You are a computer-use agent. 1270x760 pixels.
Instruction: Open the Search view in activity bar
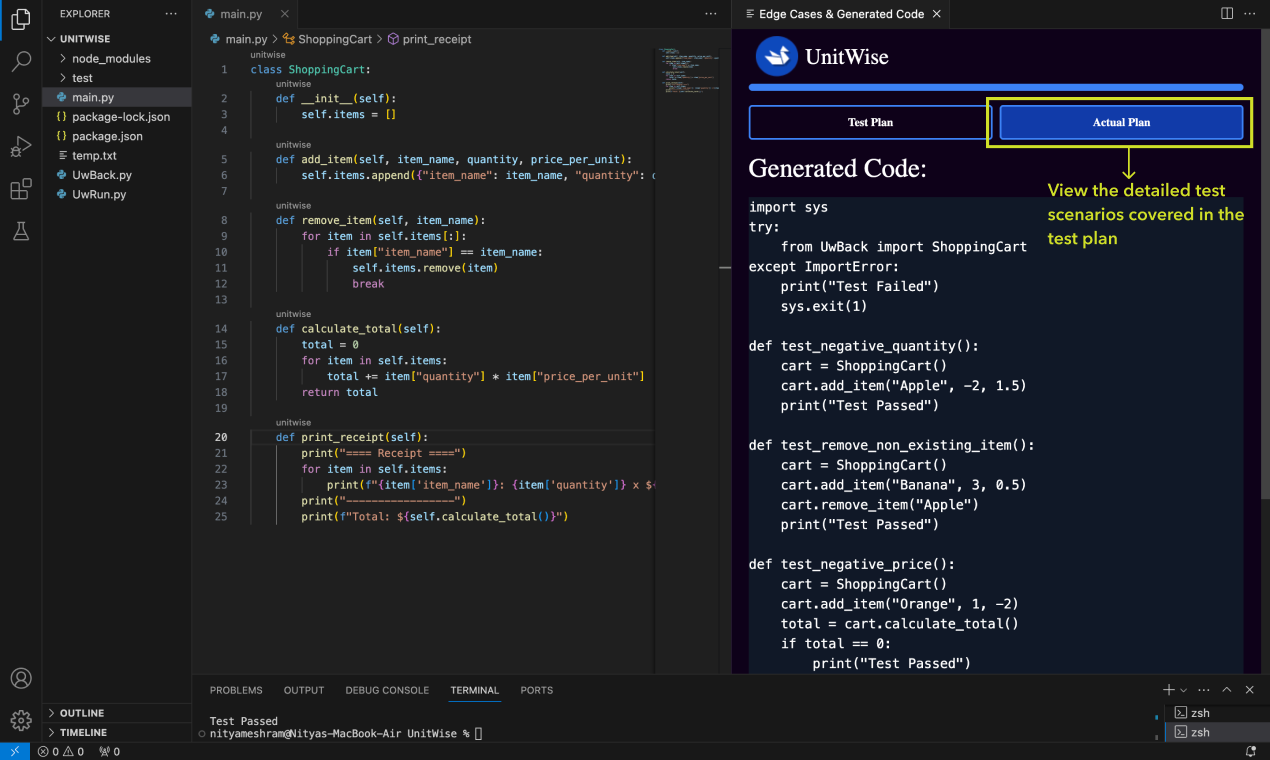20,62
